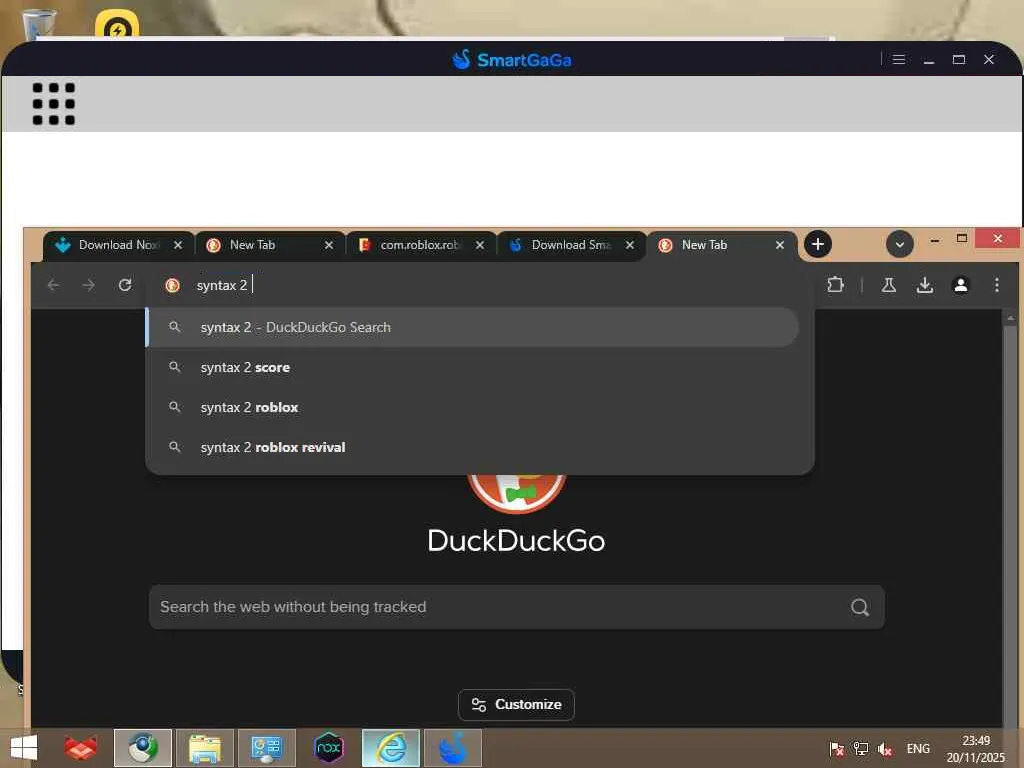Switch to the first New Tab tab

(269, 246)
